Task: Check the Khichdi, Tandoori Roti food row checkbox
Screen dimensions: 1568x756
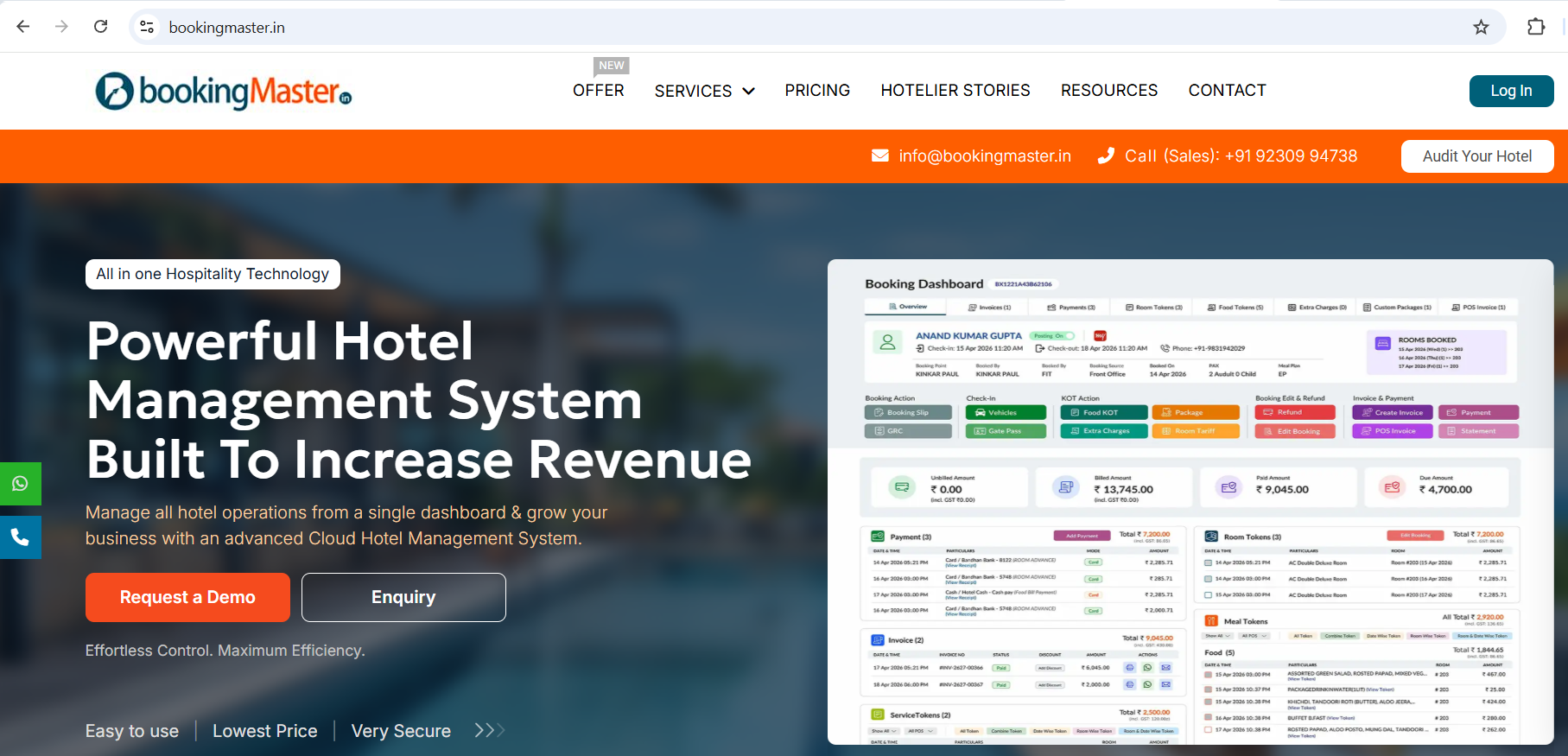Action: [x=1208, y=702]
